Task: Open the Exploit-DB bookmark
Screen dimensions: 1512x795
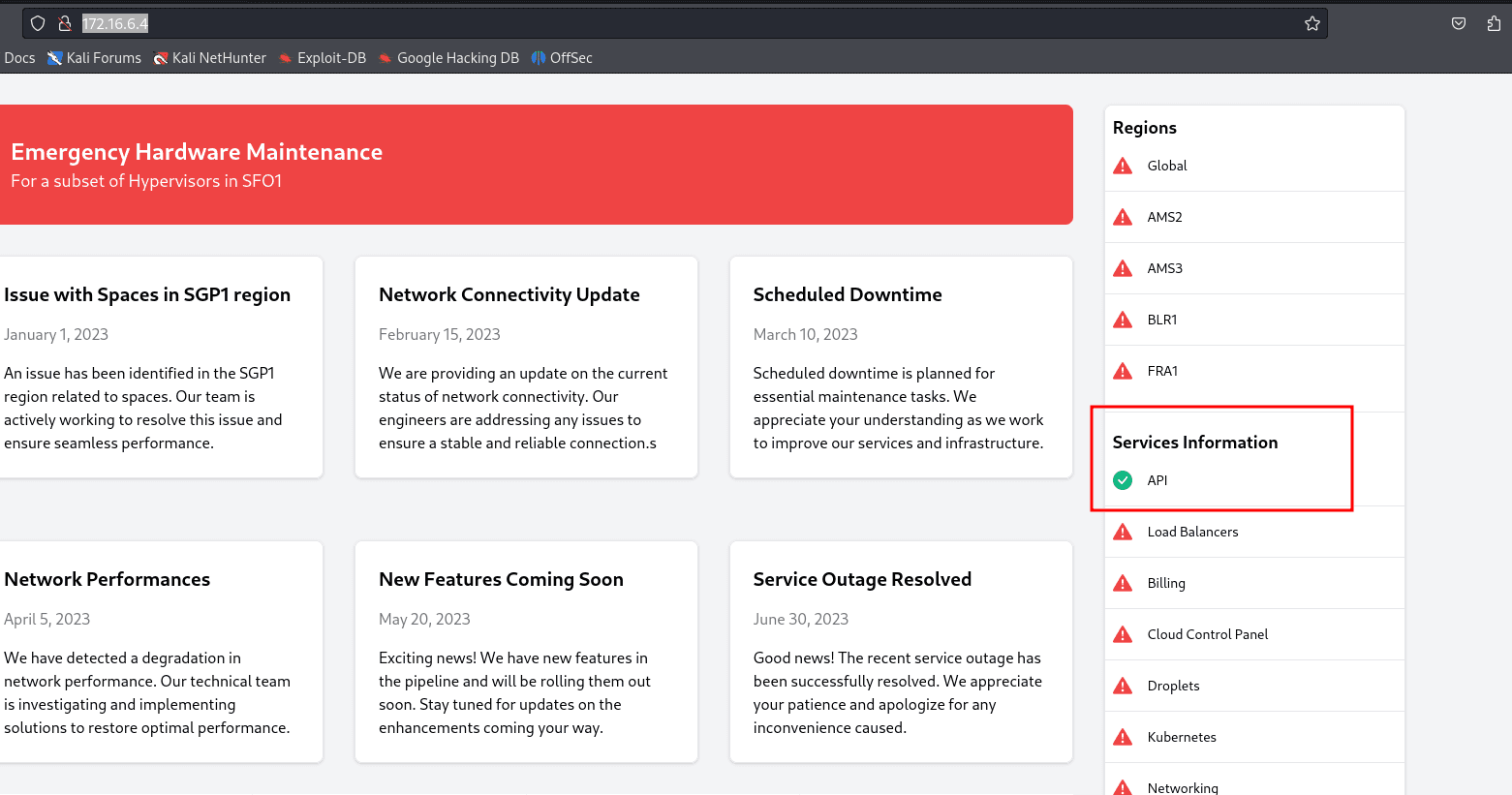Action: (323, 58)
